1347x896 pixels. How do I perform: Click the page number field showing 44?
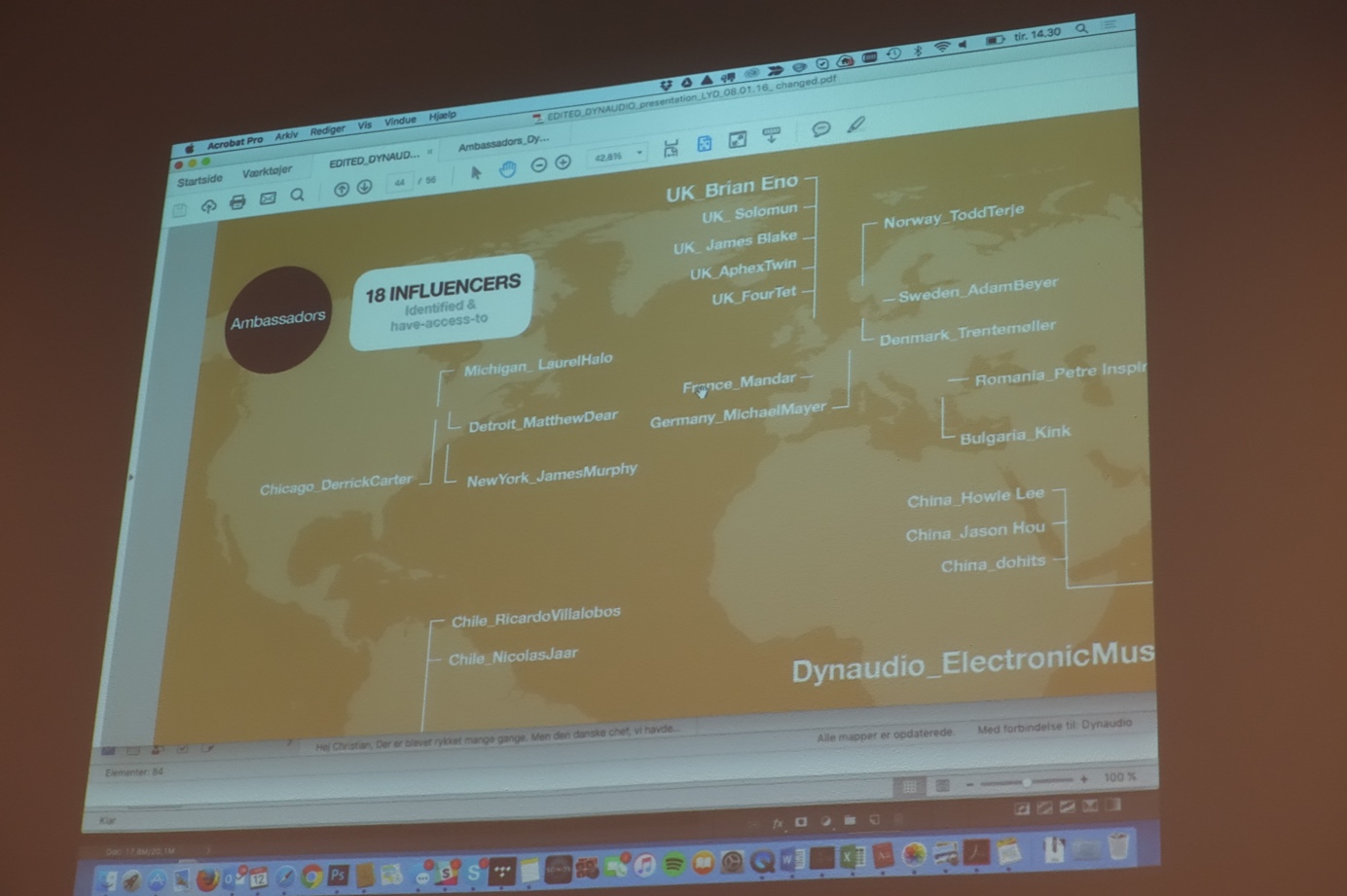[400, 183]
